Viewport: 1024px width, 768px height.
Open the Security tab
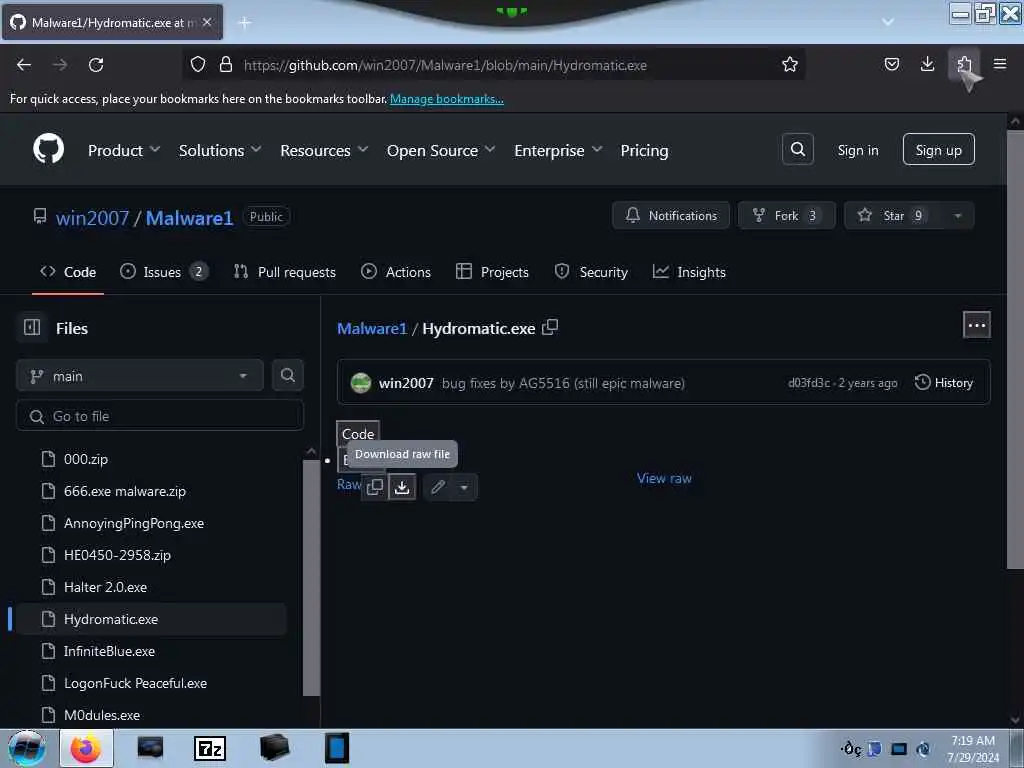tap(591, 272)
